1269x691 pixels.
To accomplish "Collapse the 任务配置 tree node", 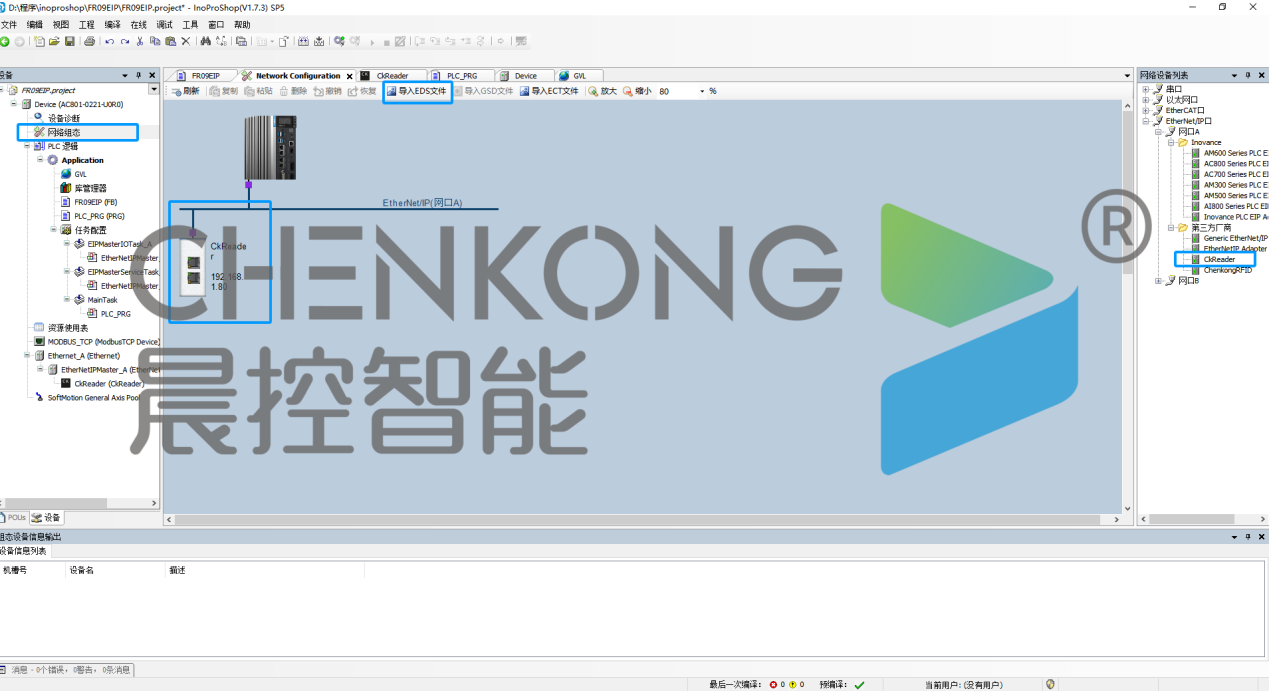I will pyautogui.click(x=53, y=229).
